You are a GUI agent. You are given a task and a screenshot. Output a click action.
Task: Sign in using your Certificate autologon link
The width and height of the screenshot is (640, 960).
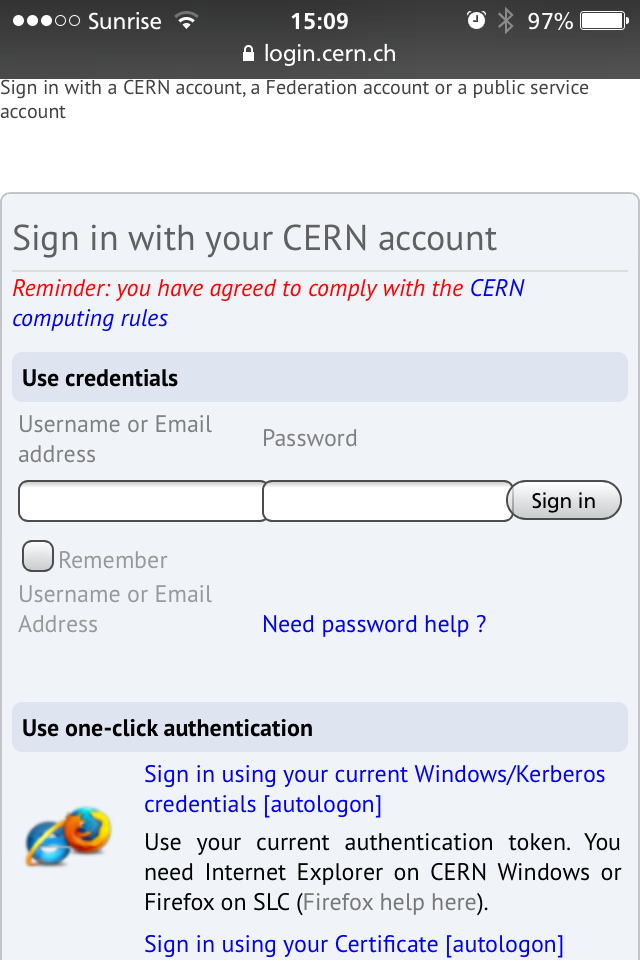pos(353,944)
